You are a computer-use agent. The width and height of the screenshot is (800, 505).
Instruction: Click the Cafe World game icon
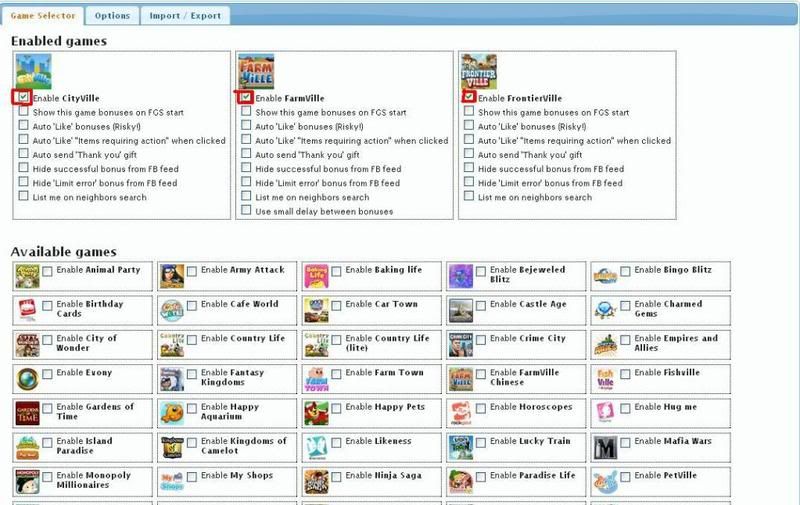pyautogui.click(x=172, y=310)
